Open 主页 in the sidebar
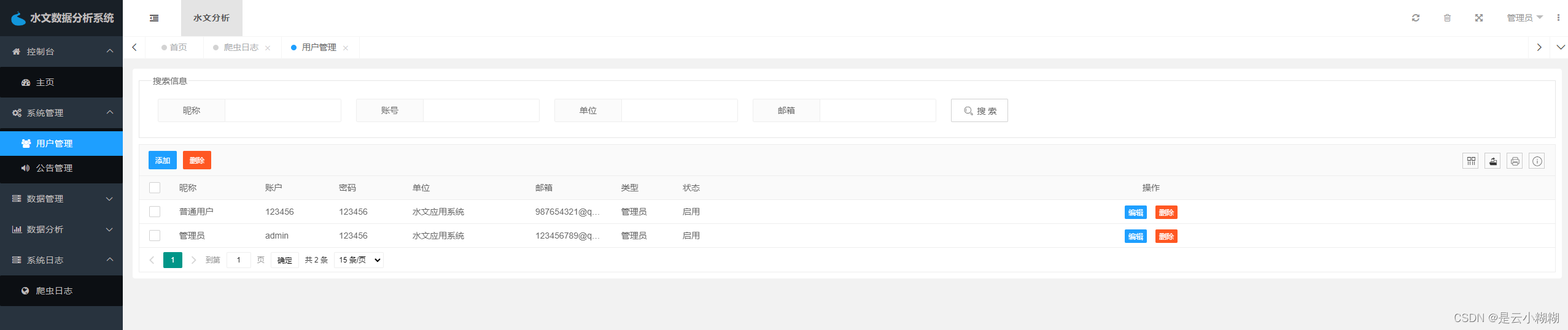The image size is (1568, 330). 61,82
